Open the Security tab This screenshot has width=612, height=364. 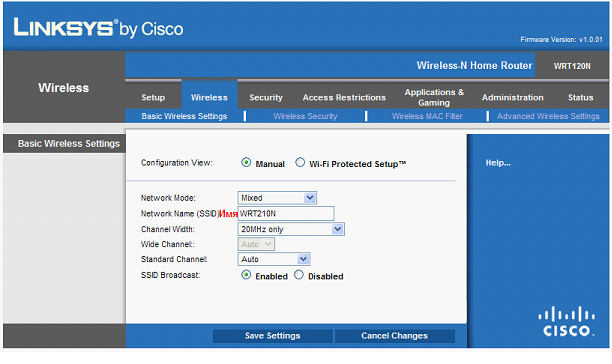pos(266,98)
